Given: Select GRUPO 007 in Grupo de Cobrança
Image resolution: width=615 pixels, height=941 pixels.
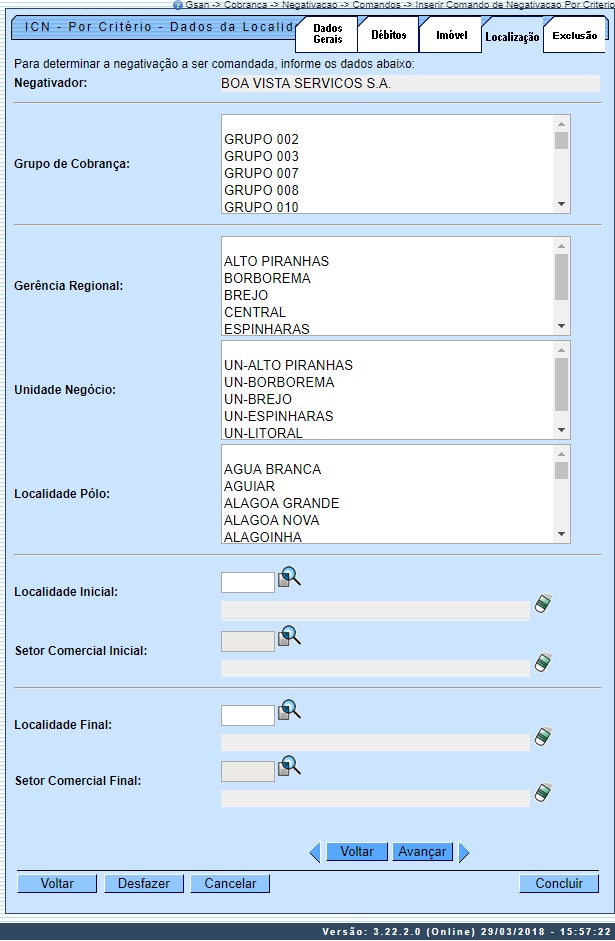Looking at the screenshot, I should tap(261, 173).
